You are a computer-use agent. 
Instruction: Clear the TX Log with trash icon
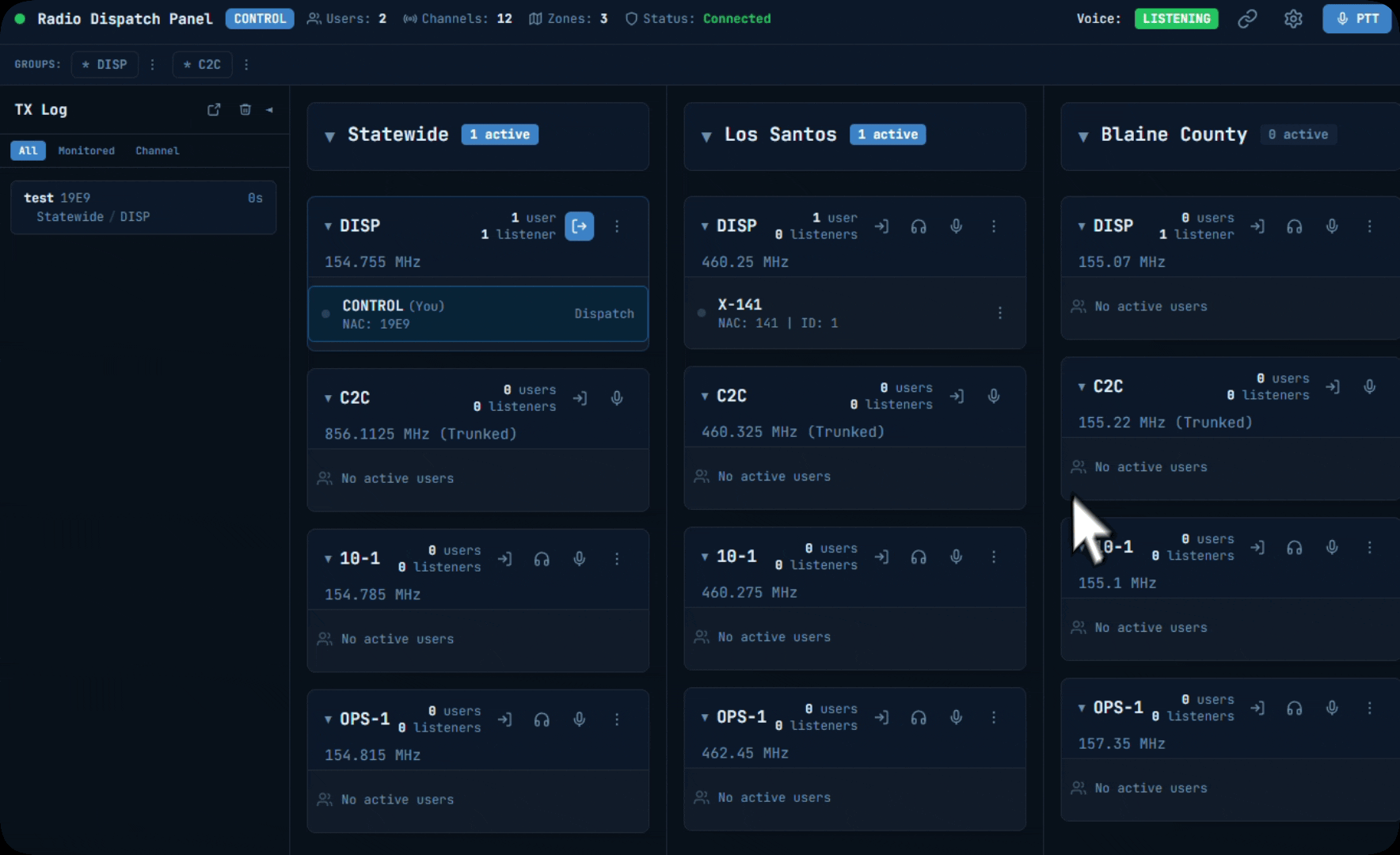coord(245,109)
